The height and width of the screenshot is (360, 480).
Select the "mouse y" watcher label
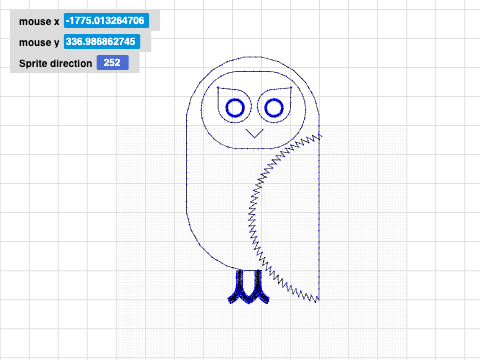(x=39, y=42)
